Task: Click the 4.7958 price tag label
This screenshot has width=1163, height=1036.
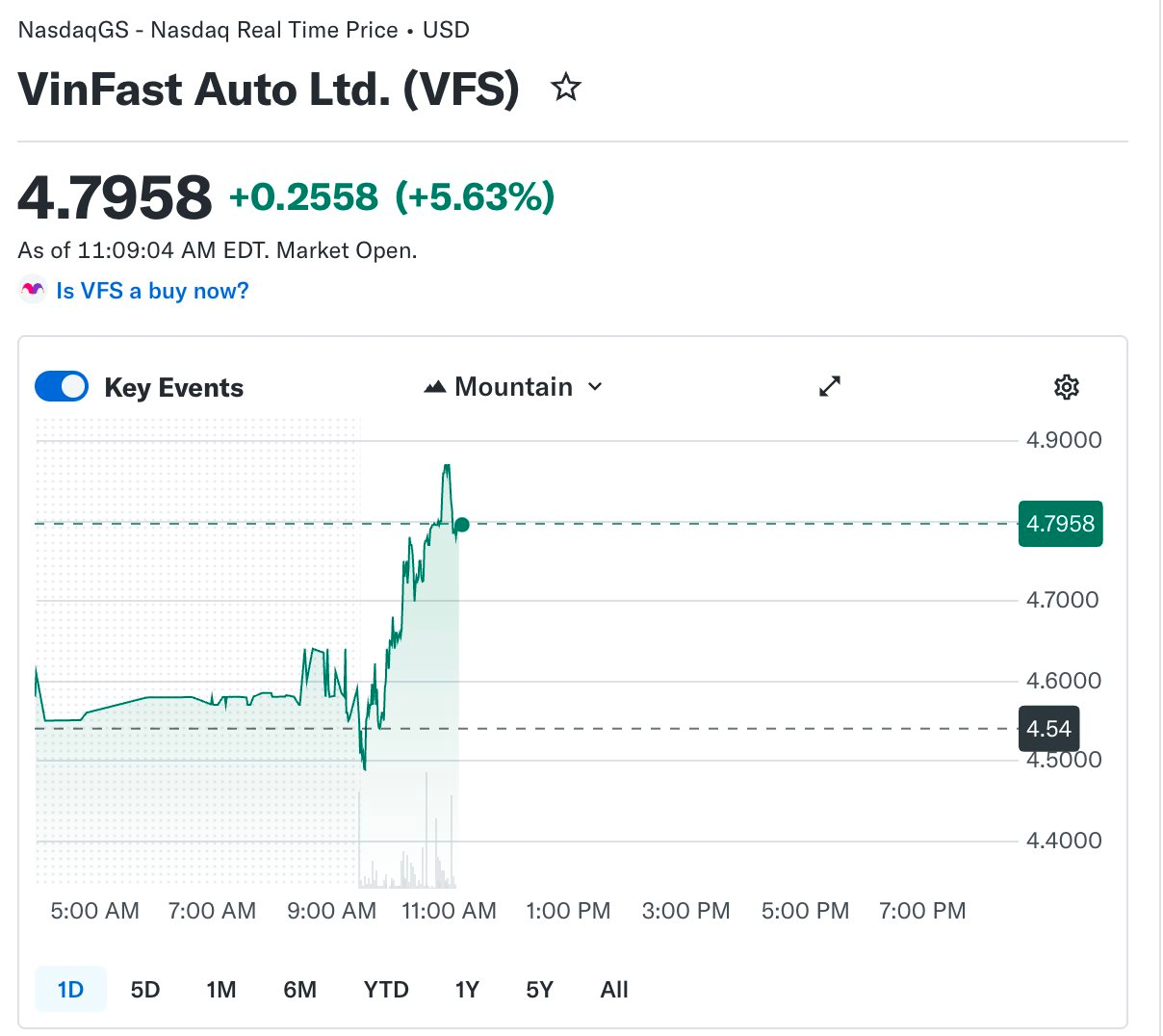Action: [x=1060, y=524]
